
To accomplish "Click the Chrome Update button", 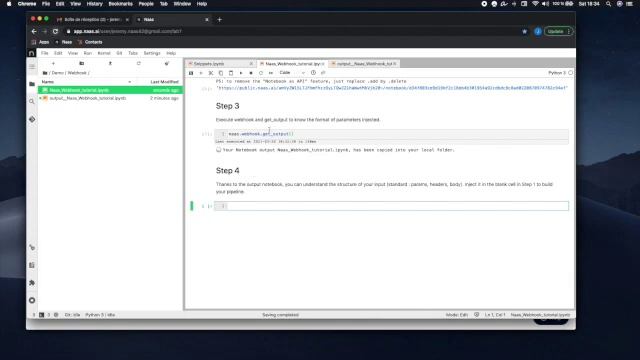I will tap(558, 31).
